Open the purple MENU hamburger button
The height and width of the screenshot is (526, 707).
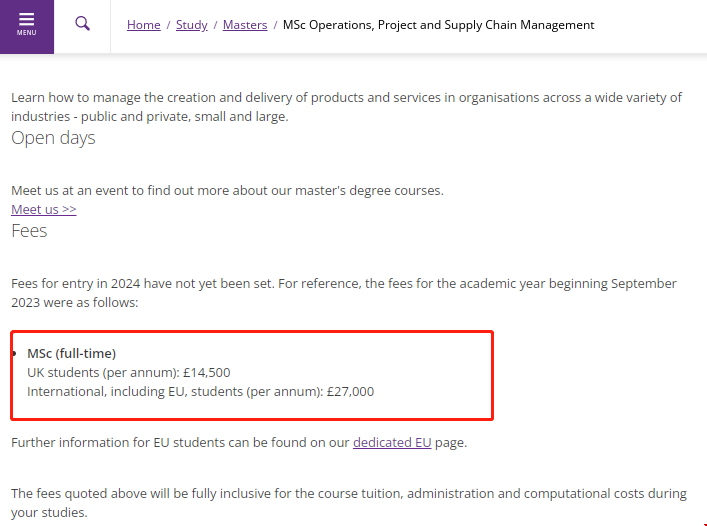[27, 25]
